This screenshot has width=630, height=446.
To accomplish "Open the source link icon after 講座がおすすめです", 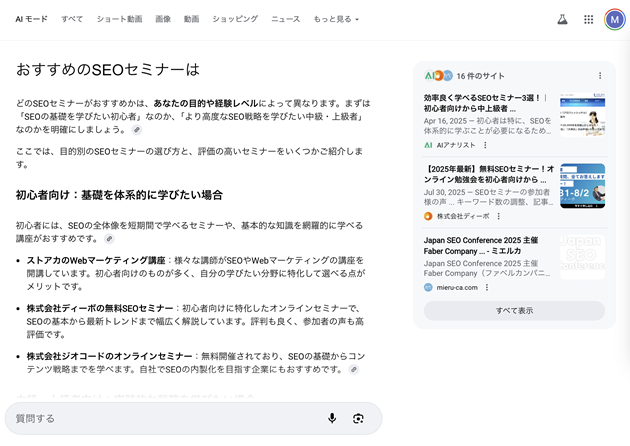I will (x=109, y=239).
